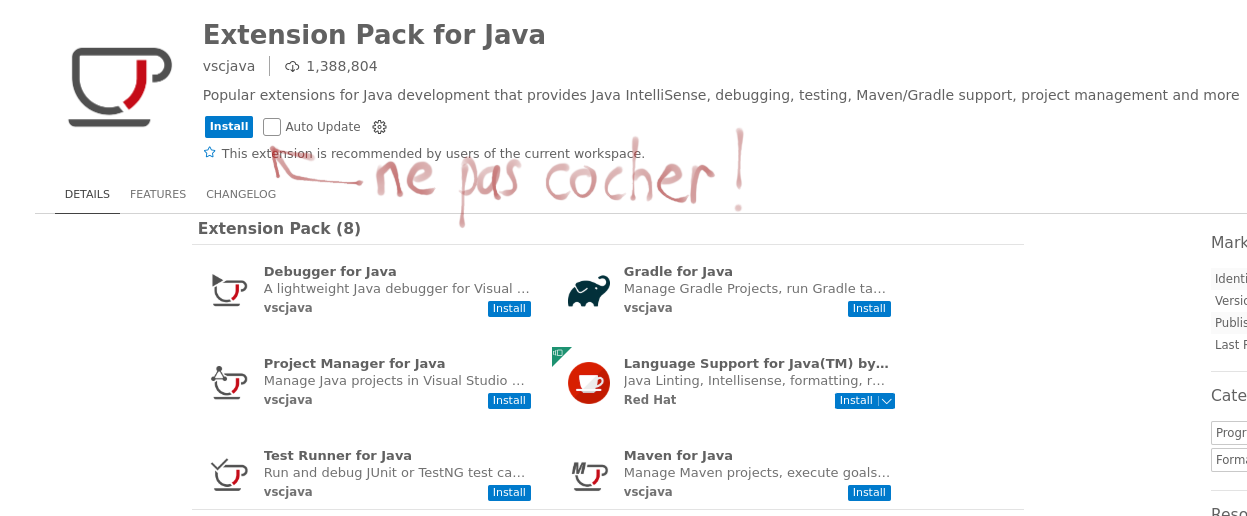
Task: Click the Gradle for Java elephant icon
Action: click(x=588, y=291)
